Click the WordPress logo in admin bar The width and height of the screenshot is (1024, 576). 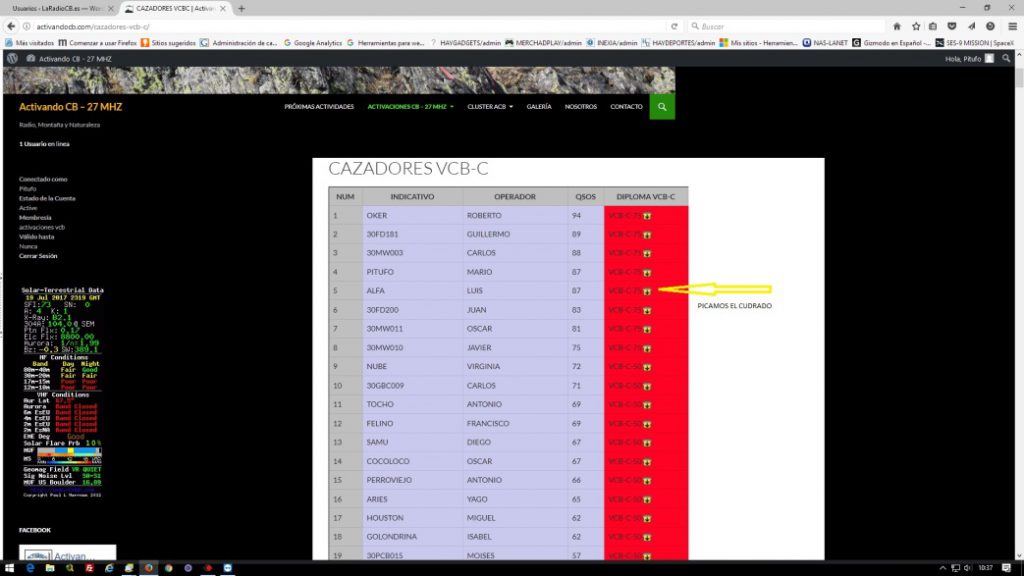point(12,59)
